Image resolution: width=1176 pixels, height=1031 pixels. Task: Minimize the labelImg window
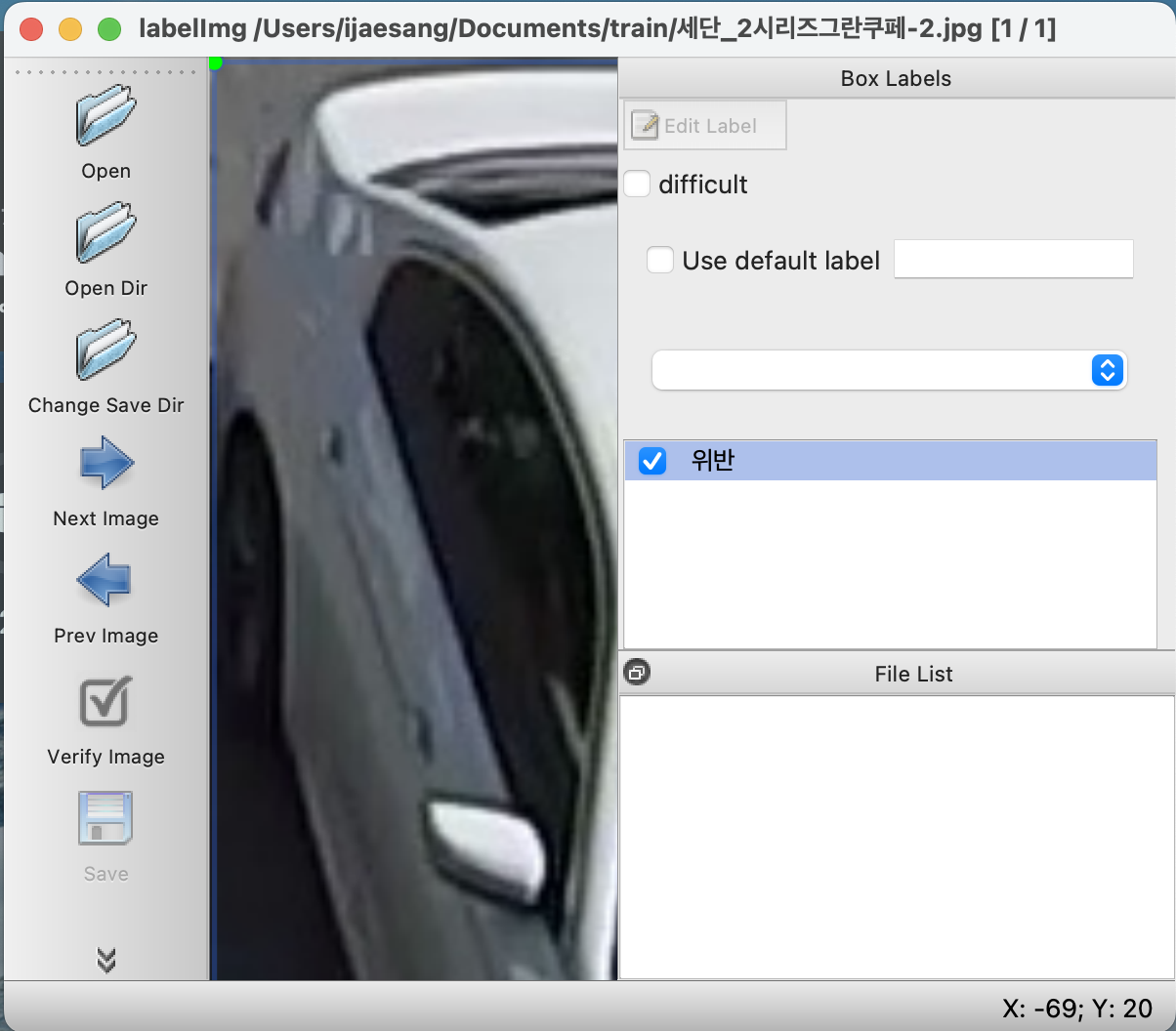(70, 29)
